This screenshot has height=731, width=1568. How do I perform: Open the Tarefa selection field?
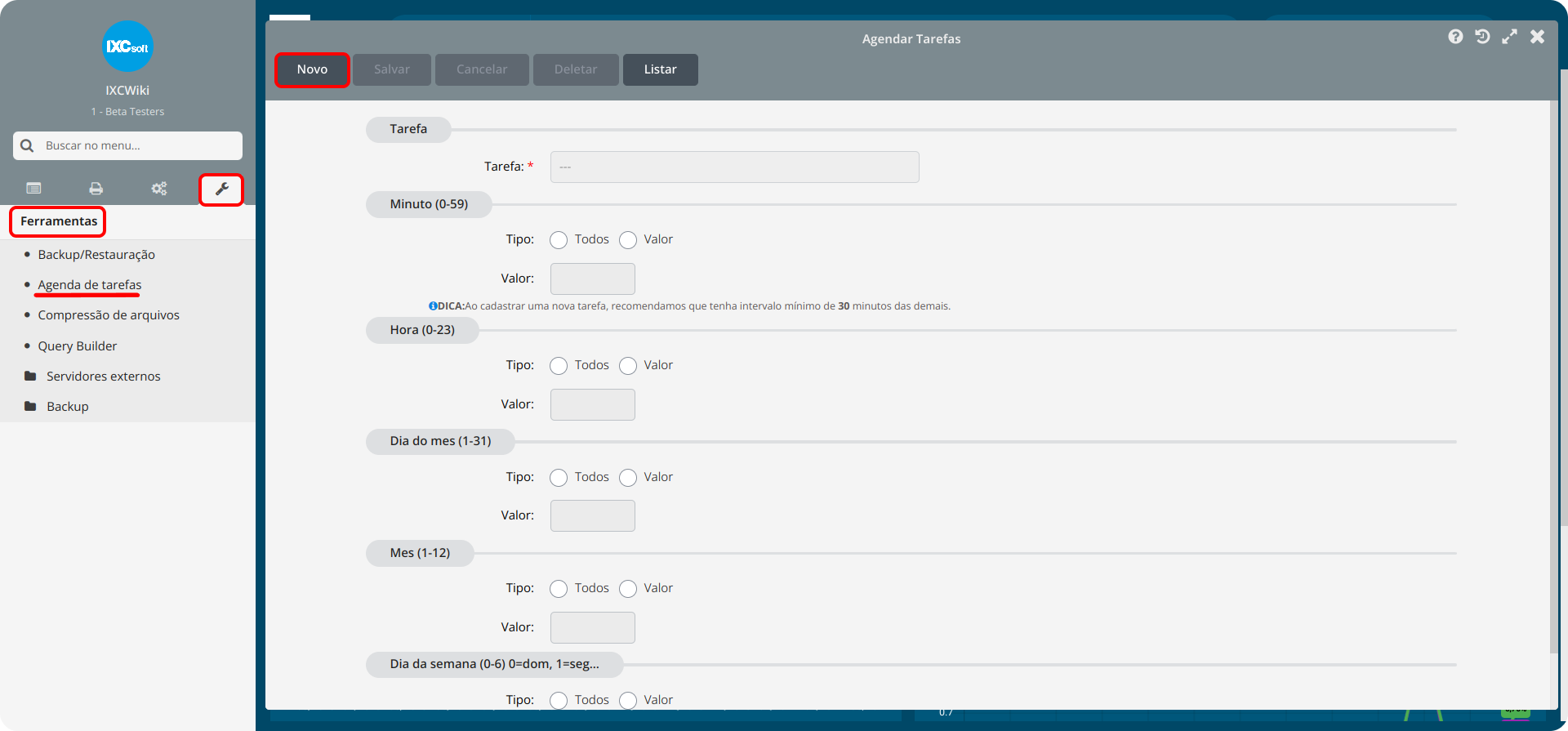pyautogui.click(x=734, y=167)
